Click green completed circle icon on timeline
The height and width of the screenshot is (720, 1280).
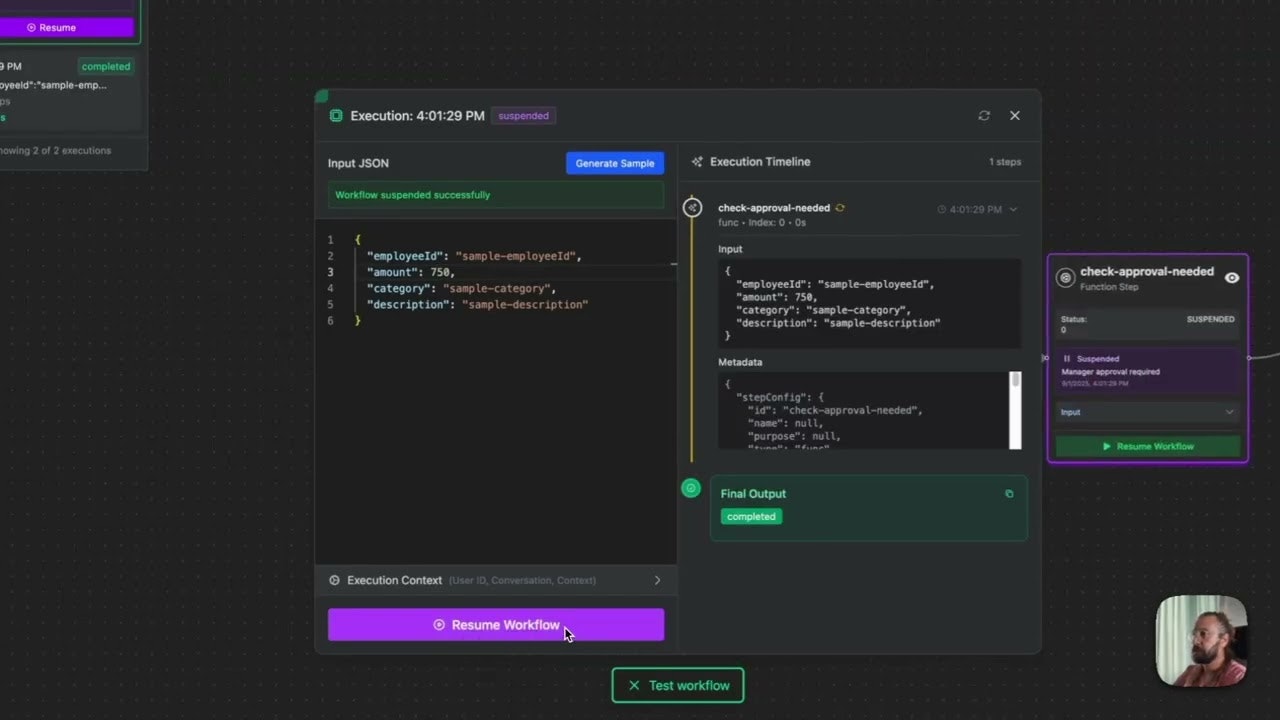pyautogui.click(x=691, y=488)
